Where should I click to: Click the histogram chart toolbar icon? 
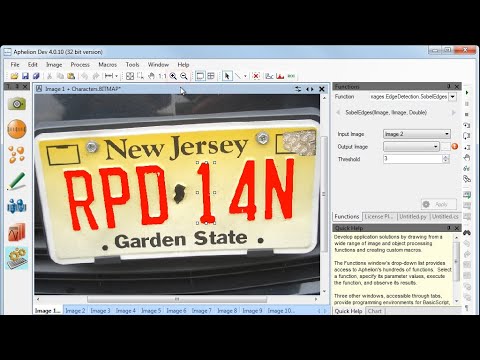click(280, 76)
